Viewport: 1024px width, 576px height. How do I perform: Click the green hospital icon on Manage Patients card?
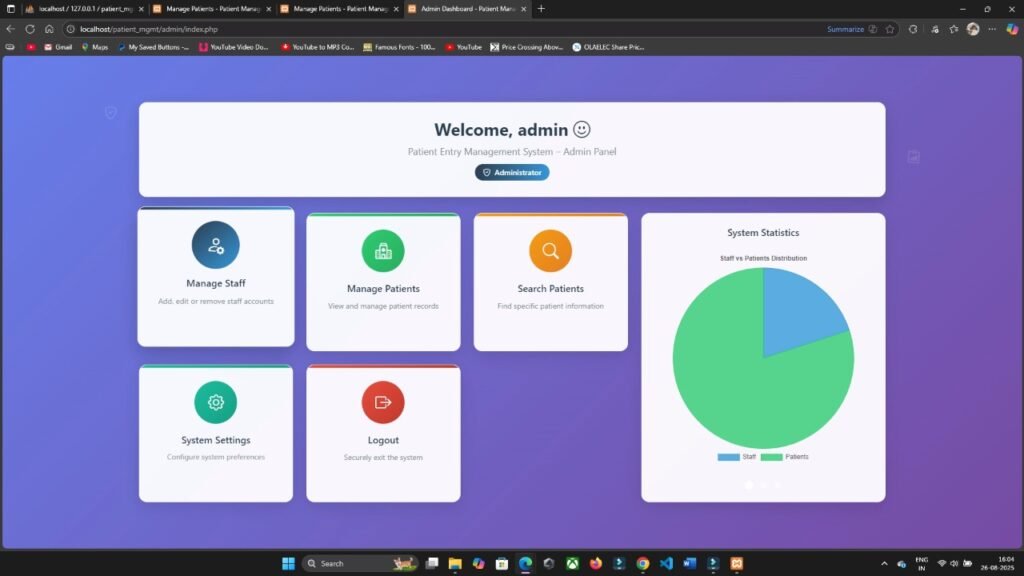[x=383, y=251]
